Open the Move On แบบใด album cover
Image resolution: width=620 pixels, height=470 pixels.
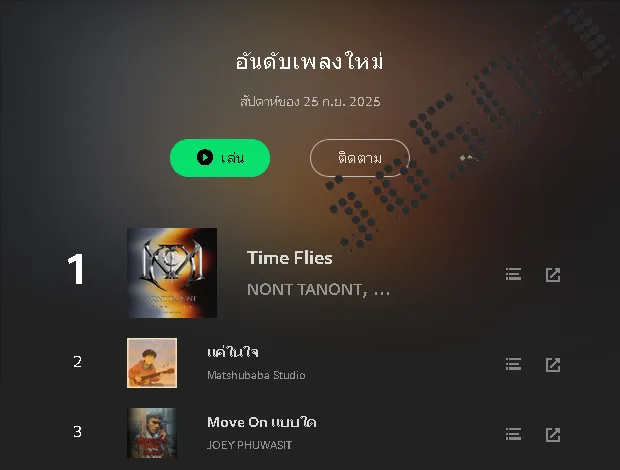tap(152, 433)
